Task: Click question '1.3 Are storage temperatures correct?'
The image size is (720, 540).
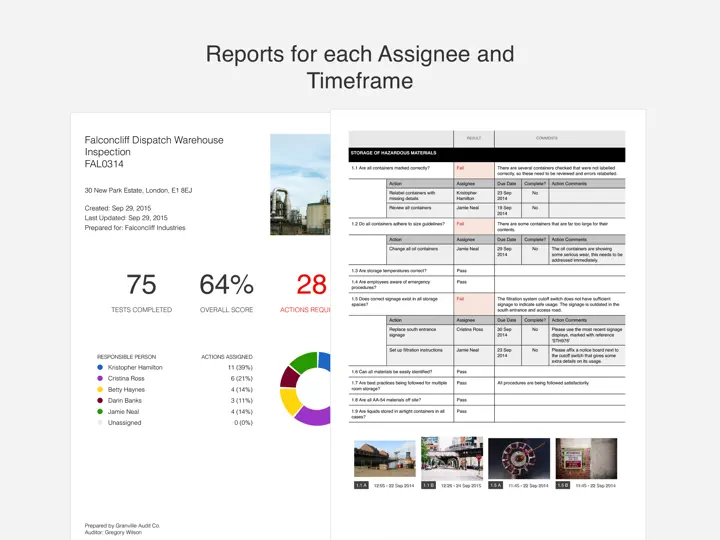Action: 388,271
